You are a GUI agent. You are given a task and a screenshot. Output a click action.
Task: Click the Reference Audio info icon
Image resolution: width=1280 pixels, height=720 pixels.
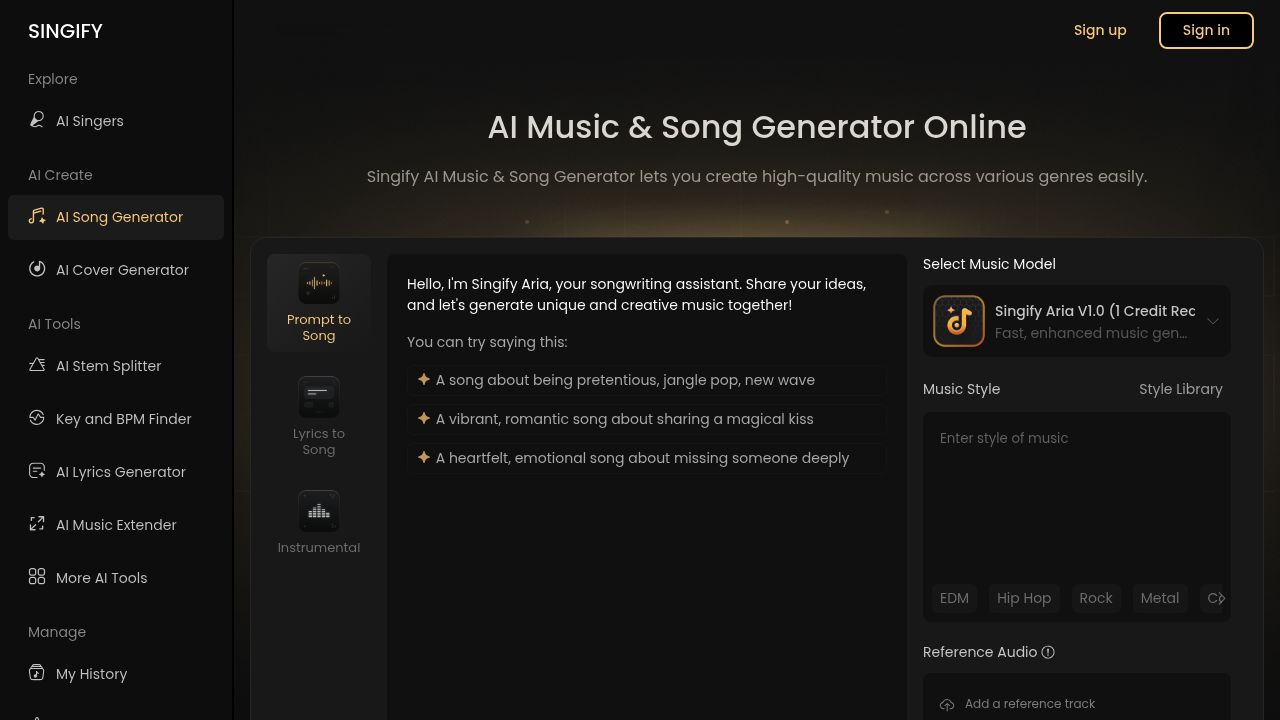coord(1048,652)
